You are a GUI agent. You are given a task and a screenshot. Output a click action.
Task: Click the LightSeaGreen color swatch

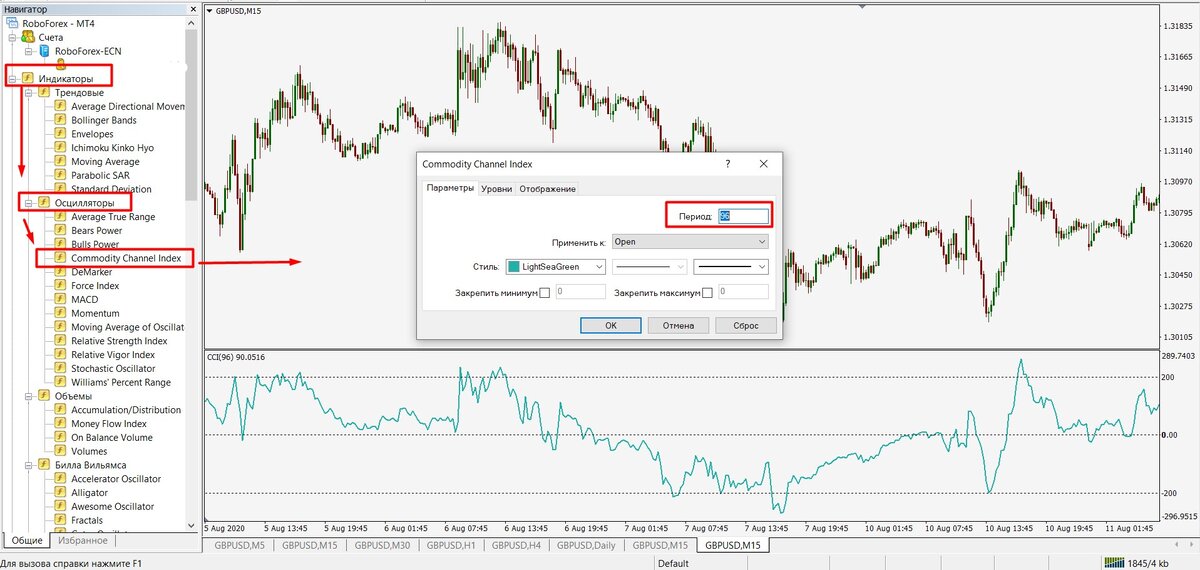514,267
